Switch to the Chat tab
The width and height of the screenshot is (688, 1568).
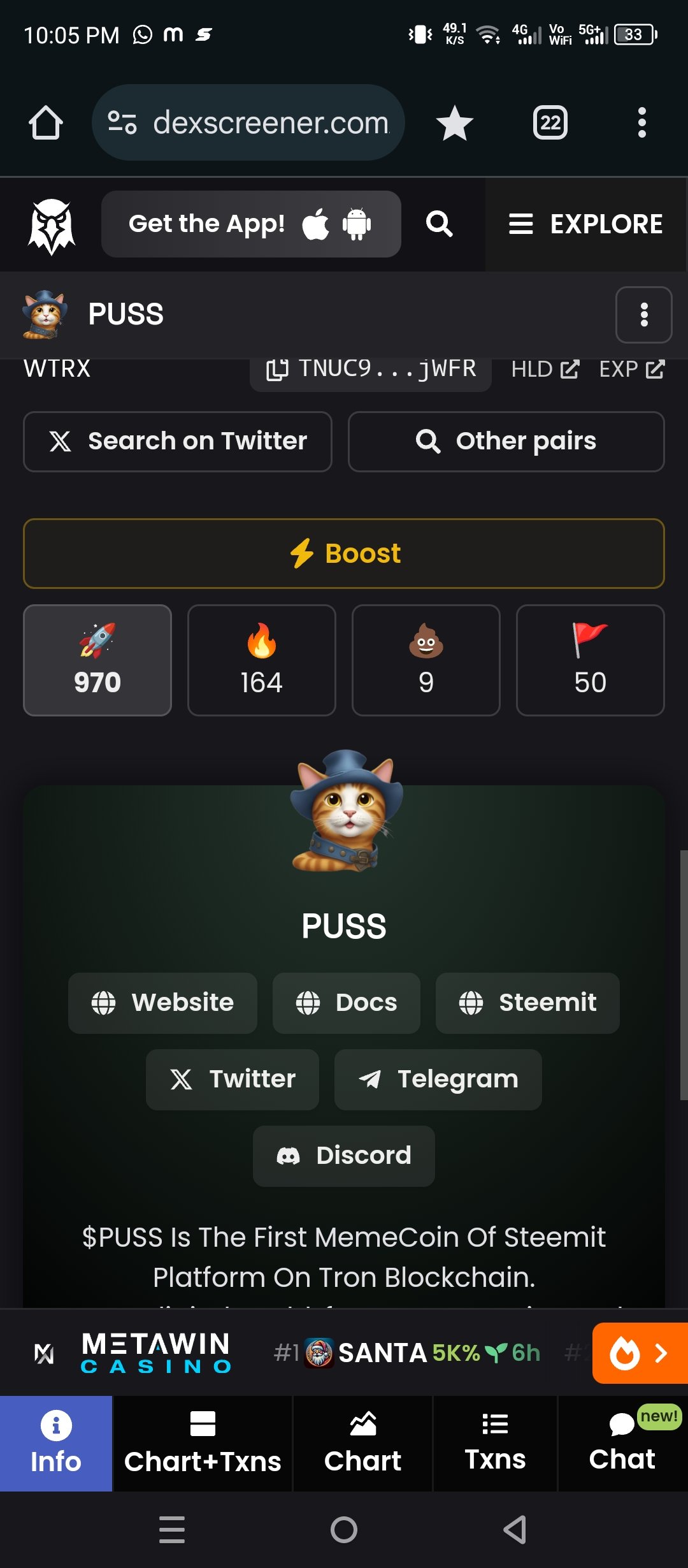pos(622,1444)
